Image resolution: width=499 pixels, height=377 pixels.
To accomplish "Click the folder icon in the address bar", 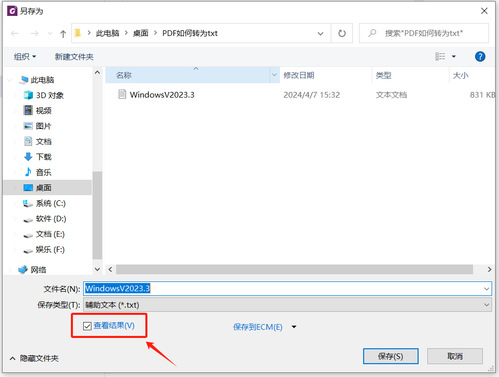I will pos(78,33).
